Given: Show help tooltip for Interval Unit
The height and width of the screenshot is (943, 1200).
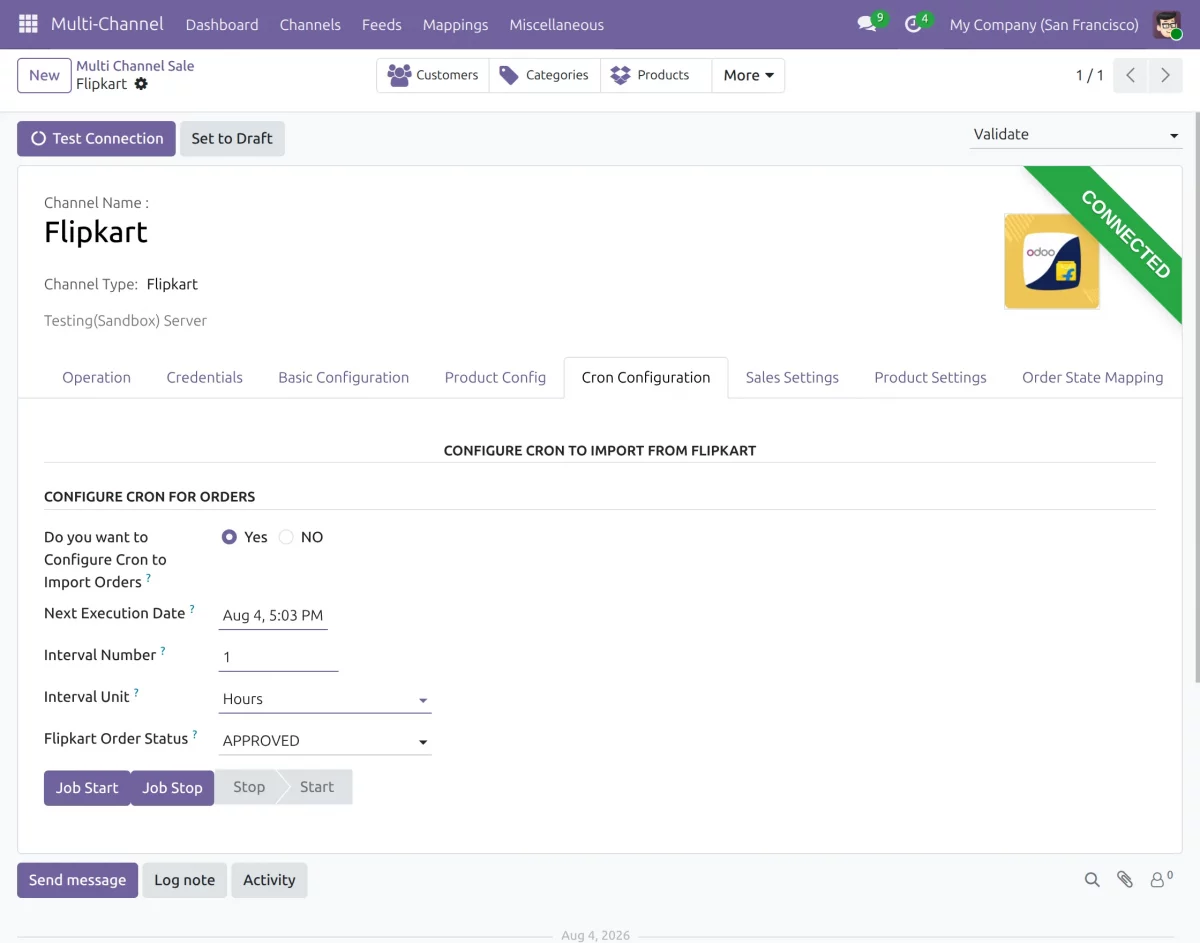Looking at the screenshot, I should (x=136, y=693).
